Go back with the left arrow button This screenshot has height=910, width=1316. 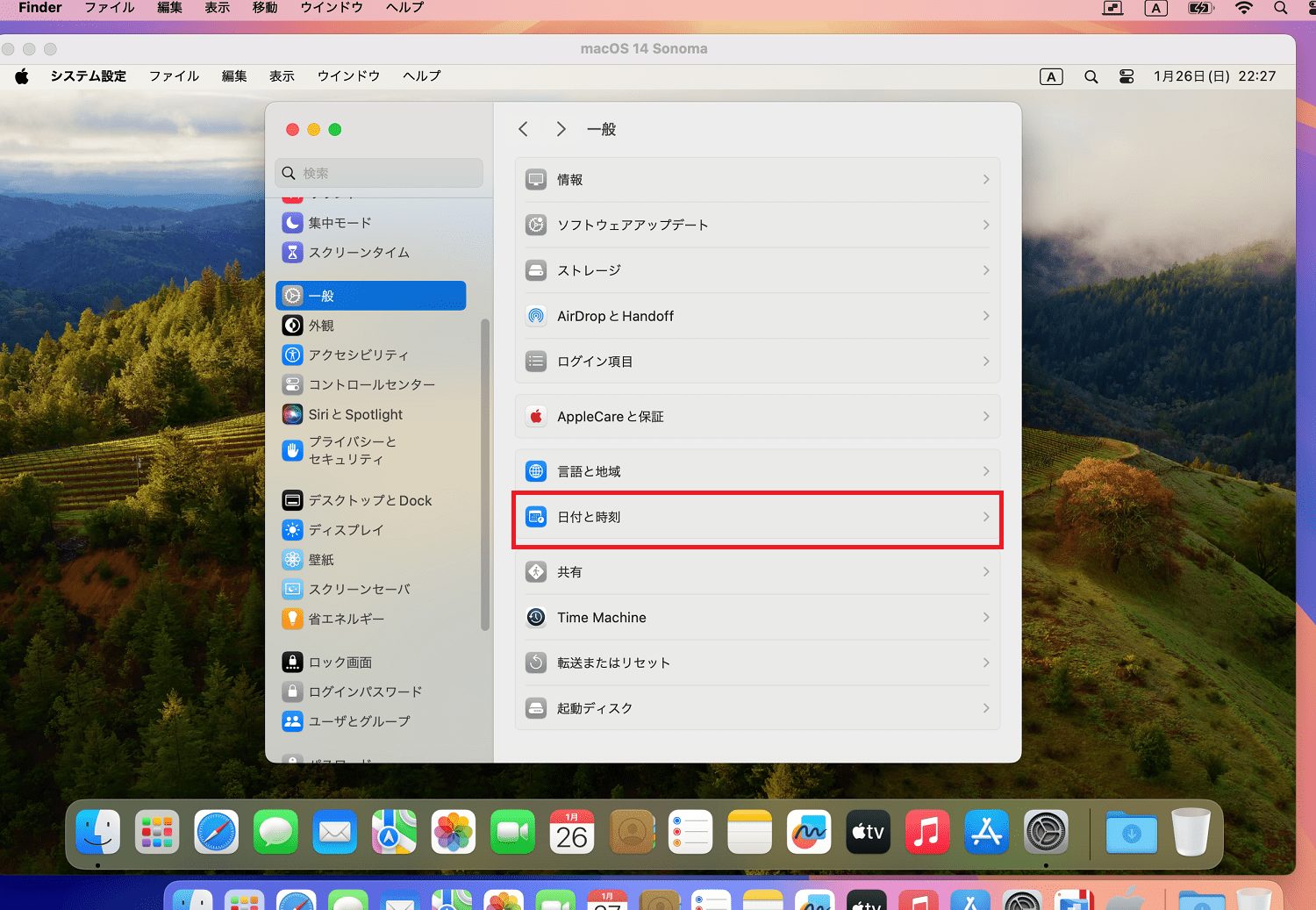click(x=523, y=129)
